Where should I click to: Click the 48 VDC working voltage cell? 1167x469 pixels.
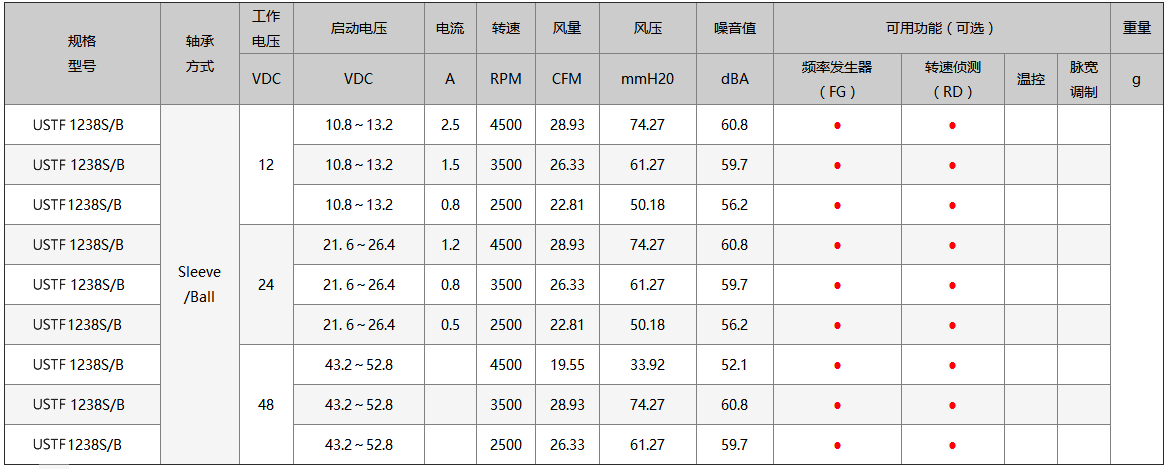(266, 405)
